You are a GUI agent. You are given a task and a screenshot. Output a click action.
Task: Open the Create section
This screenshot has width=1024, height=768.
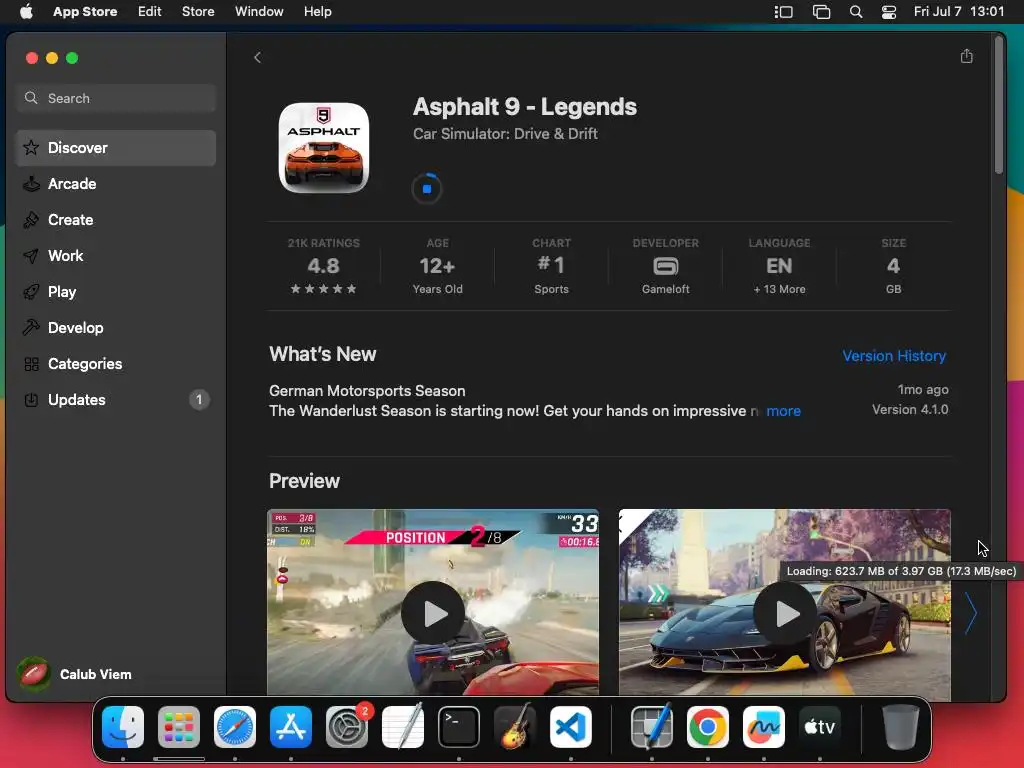116,219
